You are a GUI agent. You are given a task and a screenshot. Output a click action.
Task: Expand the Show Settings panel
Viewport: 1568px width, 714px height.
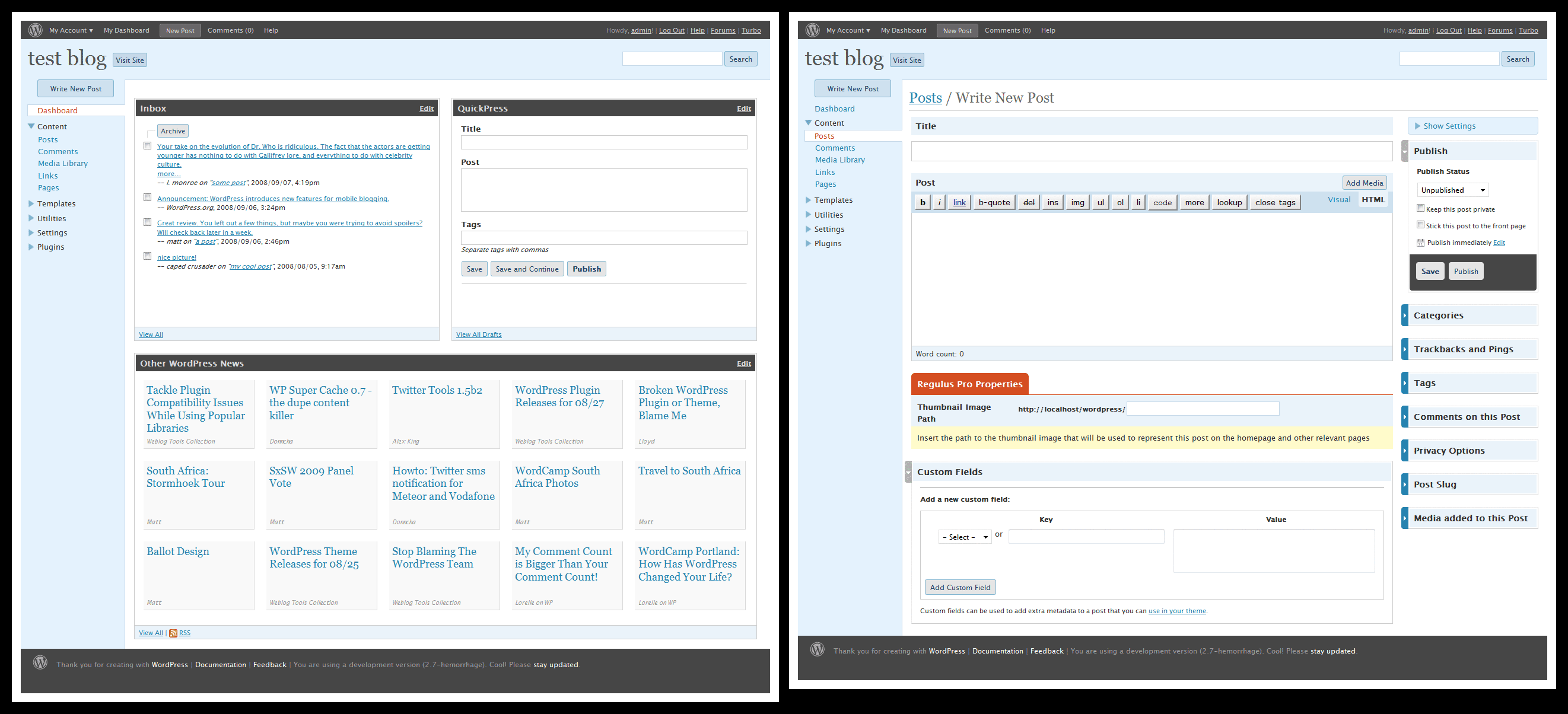click(1472, 126)
